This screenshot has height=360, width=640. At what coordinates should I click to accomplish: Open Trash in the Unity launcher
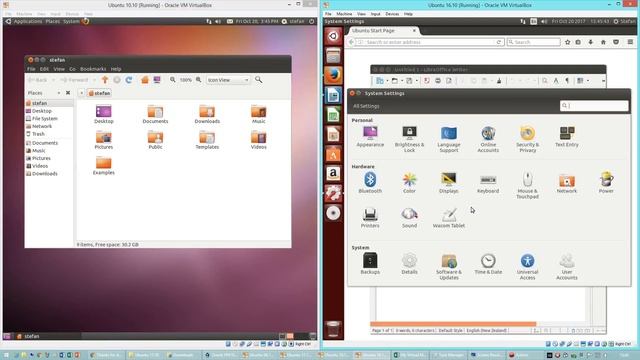pyautogui.click(x=333, y=329)
